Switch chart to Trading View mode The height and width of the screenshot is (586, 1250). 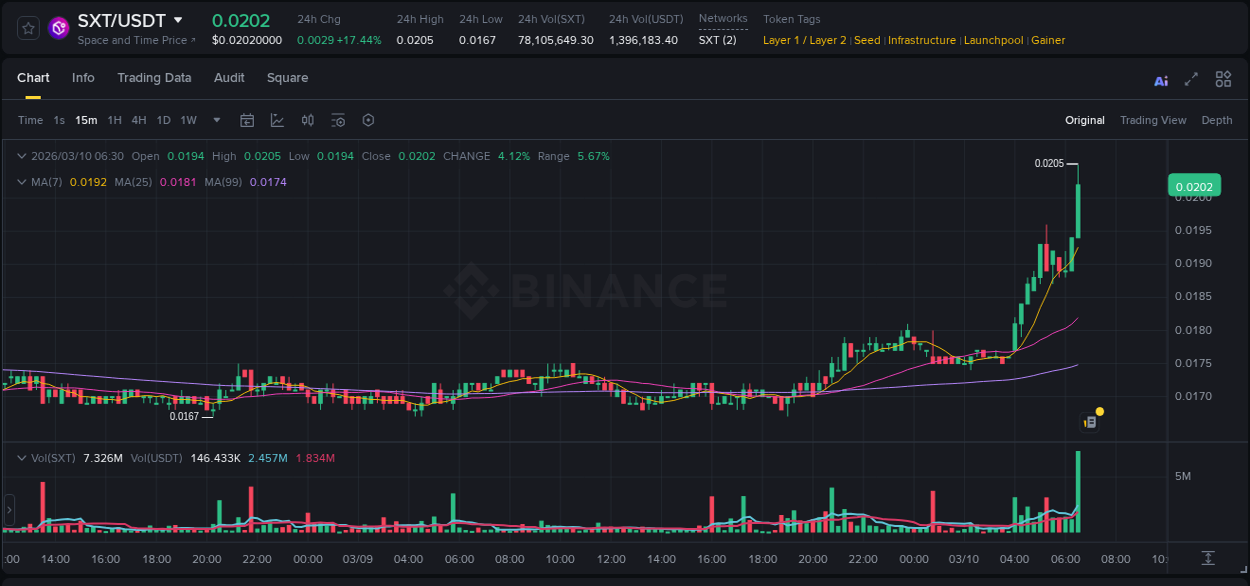pyautogui.click(x=1153, y=120)
